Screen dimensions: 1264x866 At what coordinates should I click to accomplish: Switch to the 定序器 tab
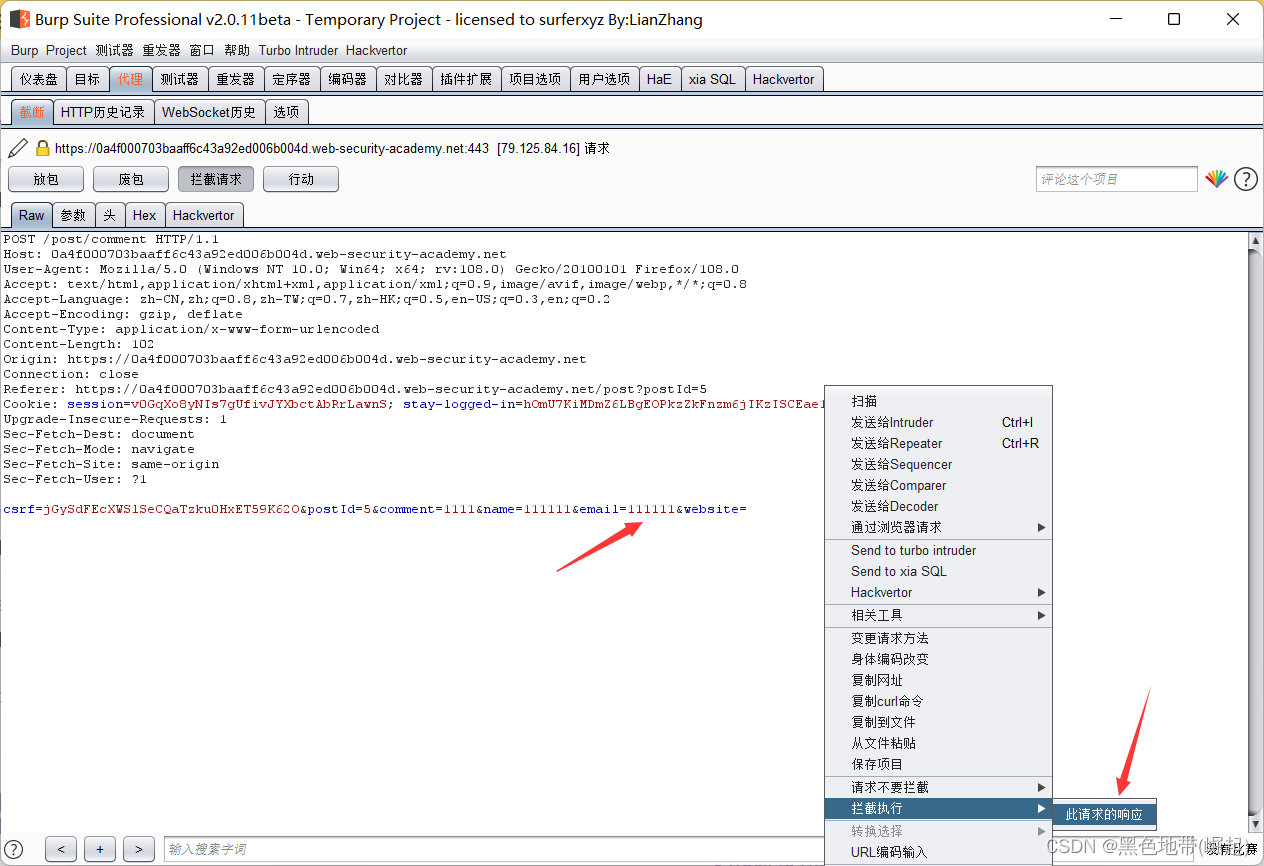point(292,79)
